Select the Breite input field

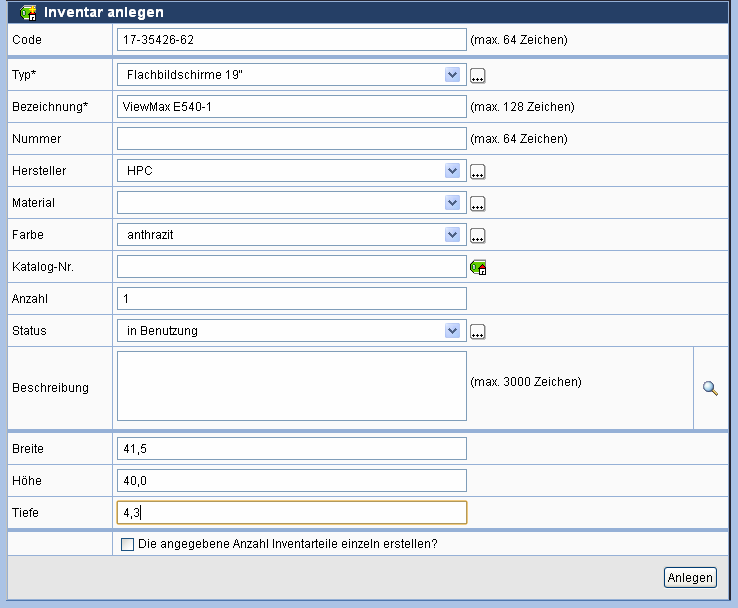click(x=291, y=449)
